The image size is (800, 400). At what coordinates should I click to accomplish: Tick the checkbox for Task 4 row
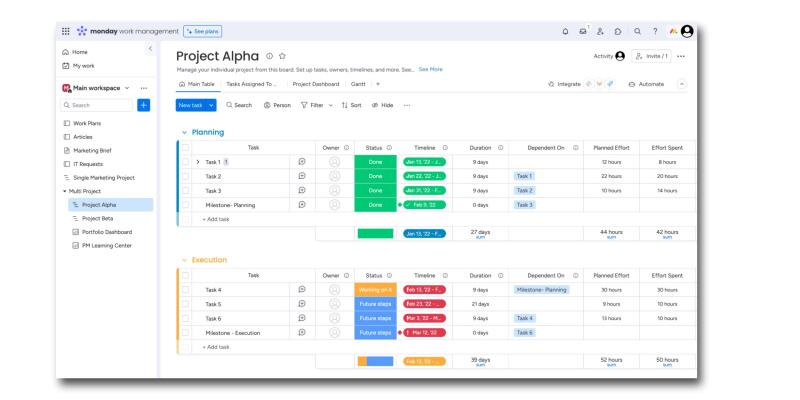pos(185,289)
